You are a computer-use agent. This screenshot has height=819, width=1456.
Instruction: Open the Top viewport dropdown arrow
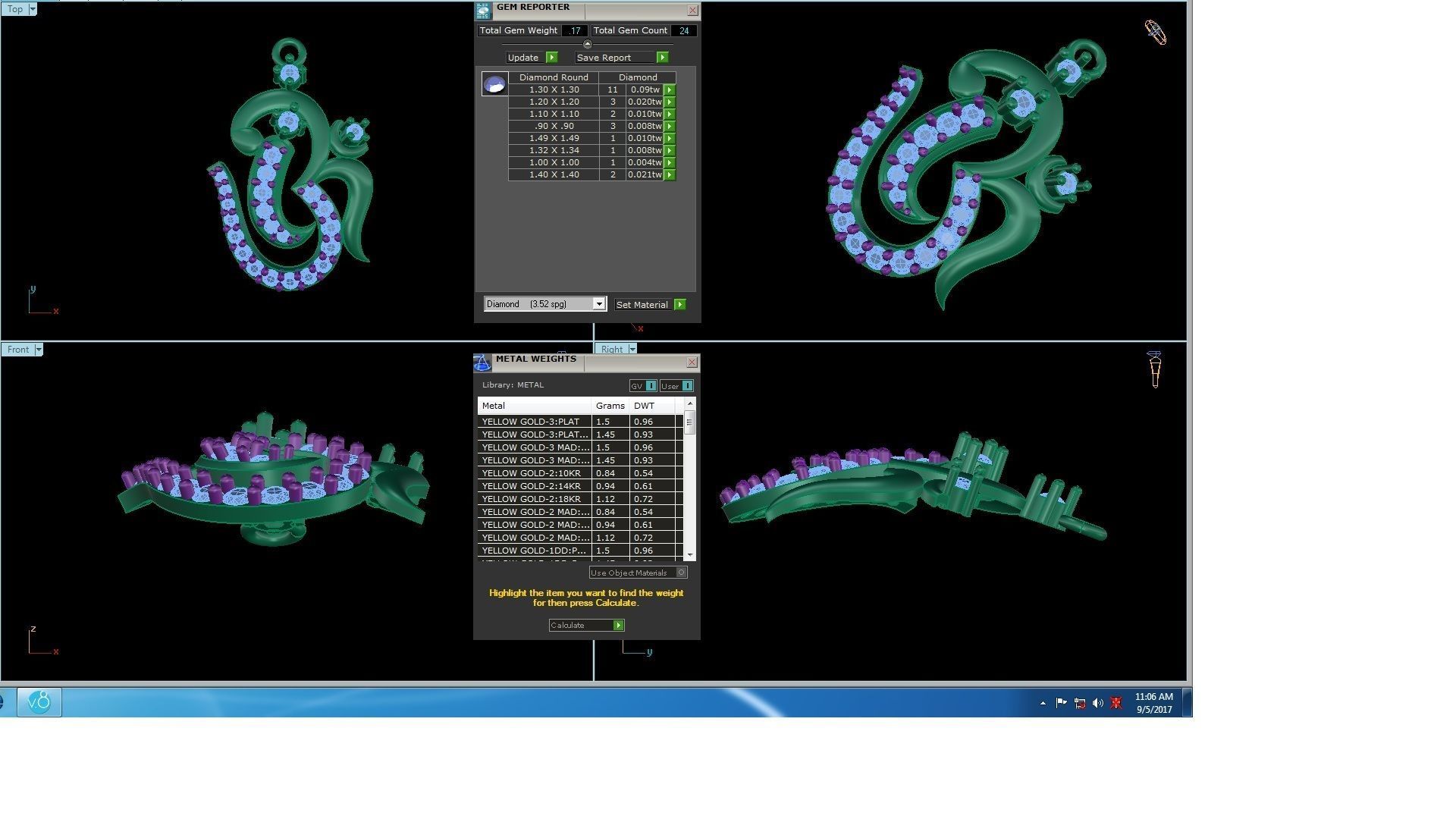(32, 9)
